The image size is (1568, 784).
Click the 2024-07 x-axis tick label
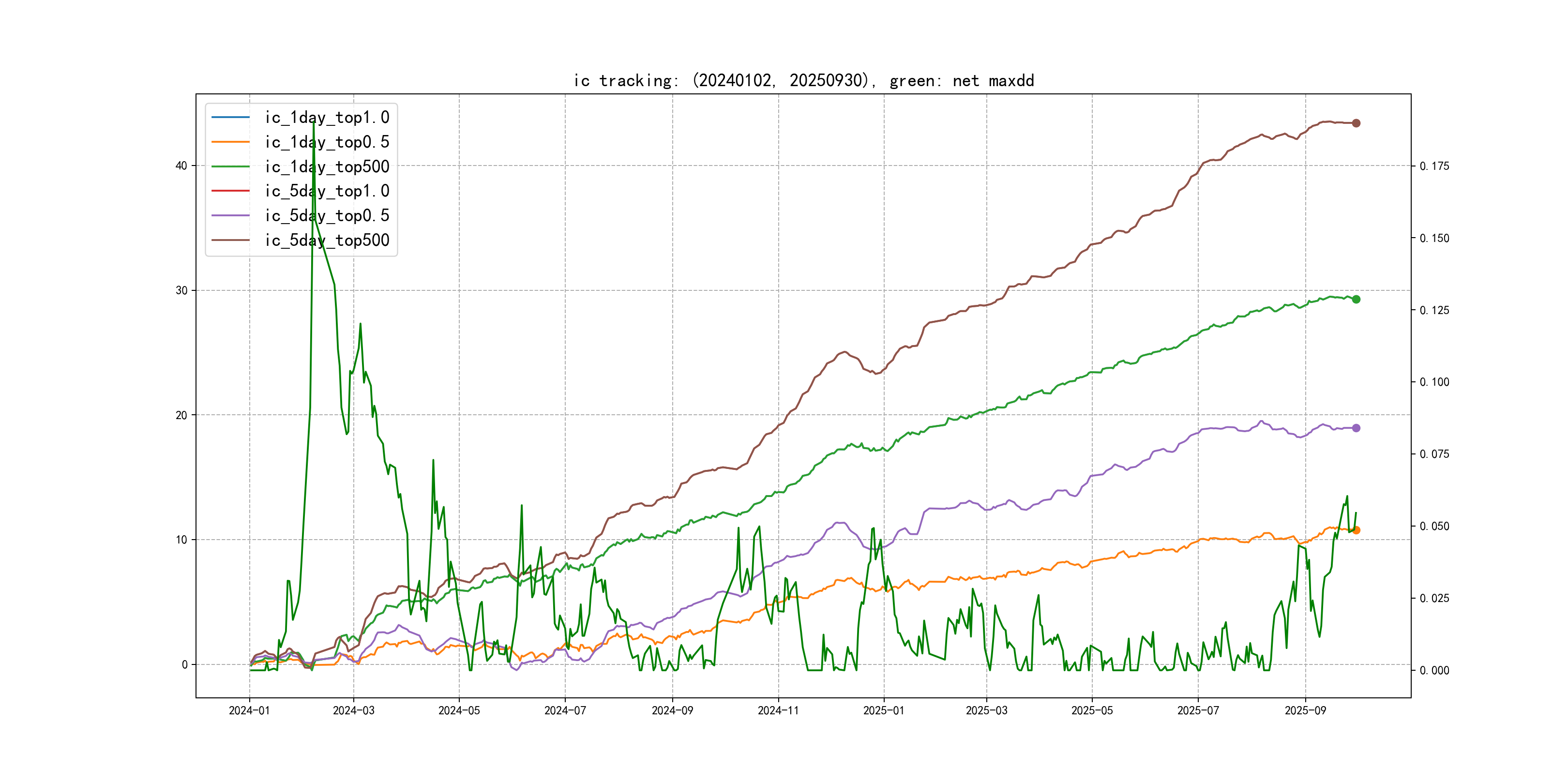(x=565, y=710)
